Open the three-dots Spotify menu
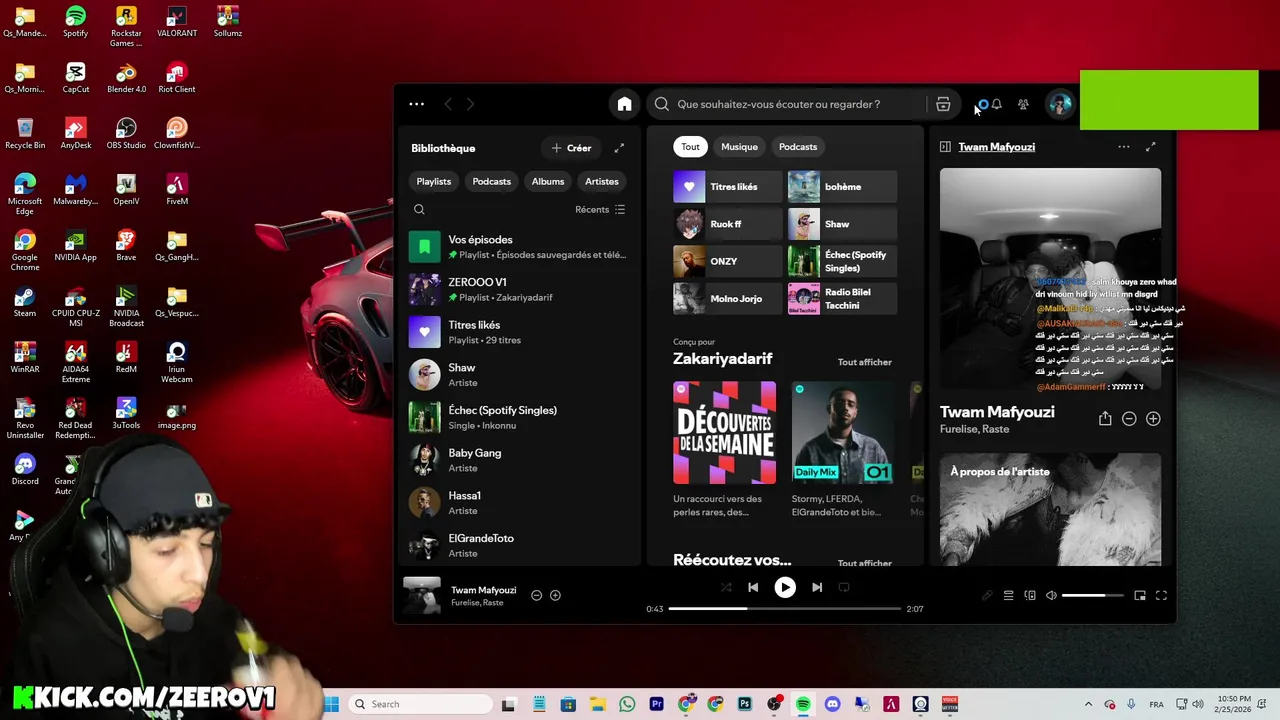The width and height of the screenshot is (1280, 720). pyautogui.click(x=416, y=104)
